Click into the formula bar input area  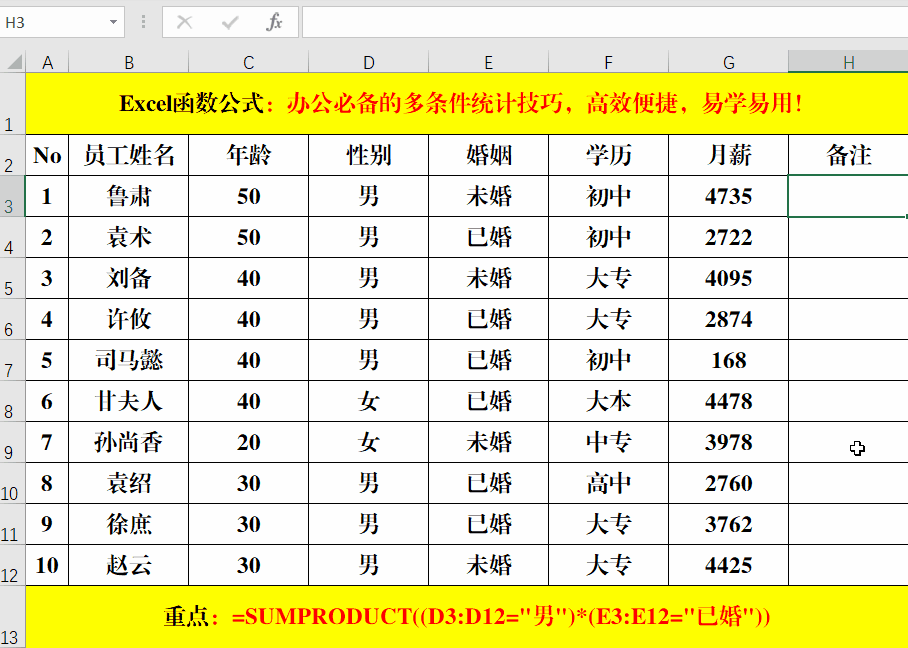click(x=605, y=23)
